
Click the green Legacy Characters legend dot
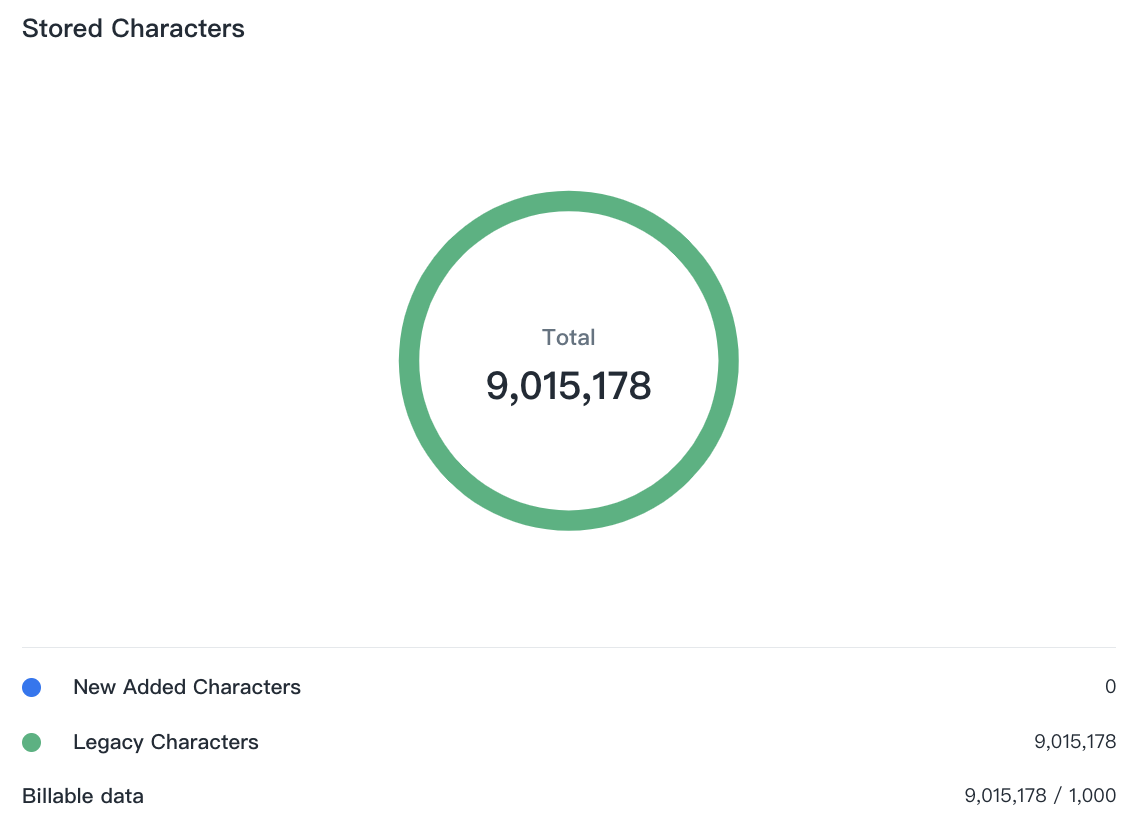point(31,743)
